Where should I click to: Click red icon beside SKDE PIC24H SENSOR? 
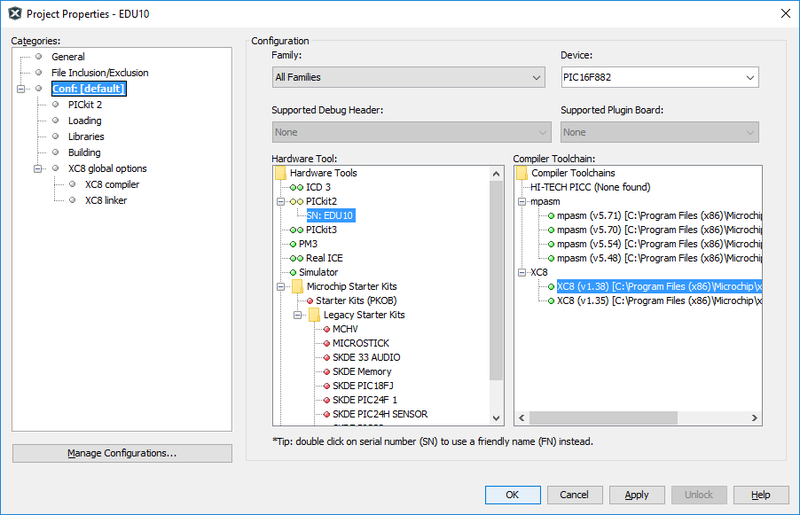(327, 414)
